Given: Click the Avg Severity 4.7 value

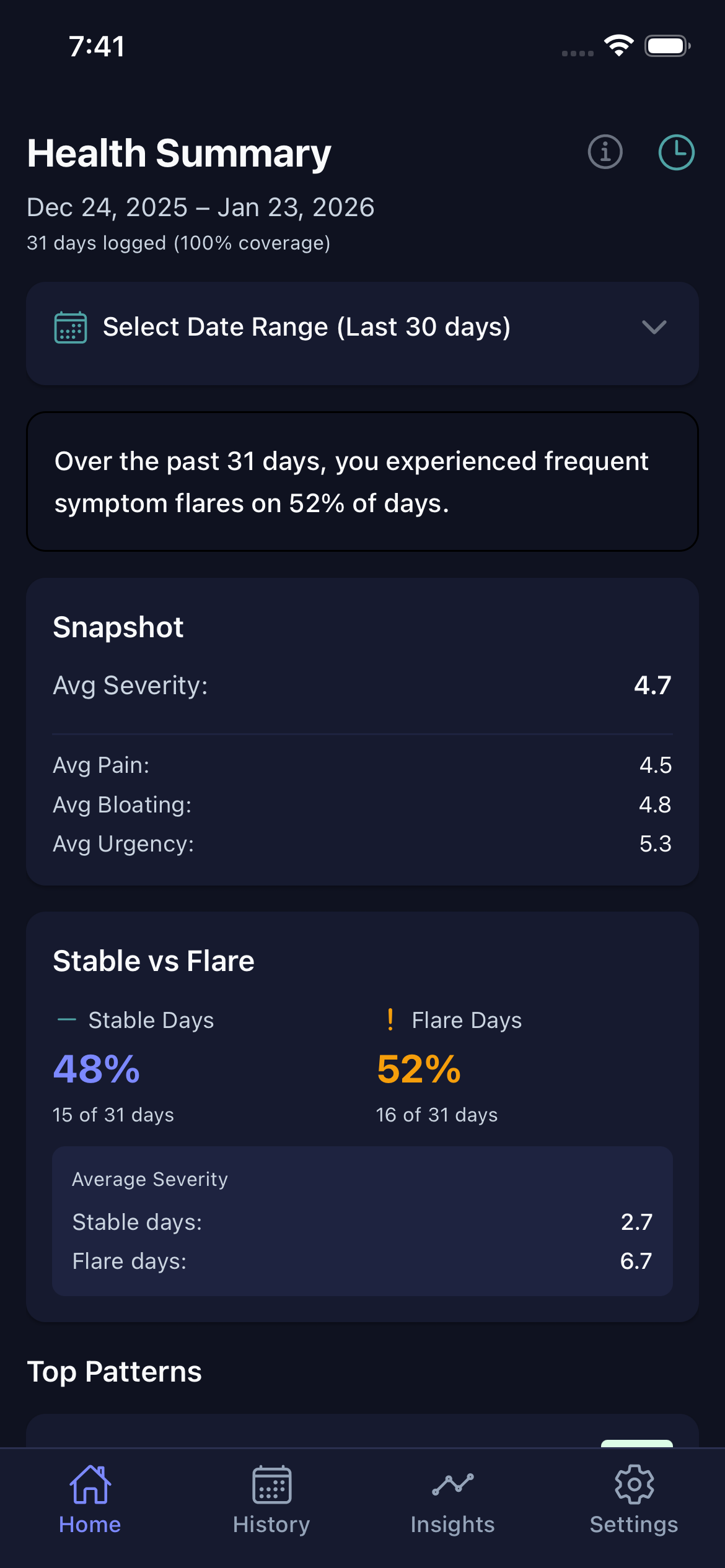Looking at the screenshot, I should [652, 686].
